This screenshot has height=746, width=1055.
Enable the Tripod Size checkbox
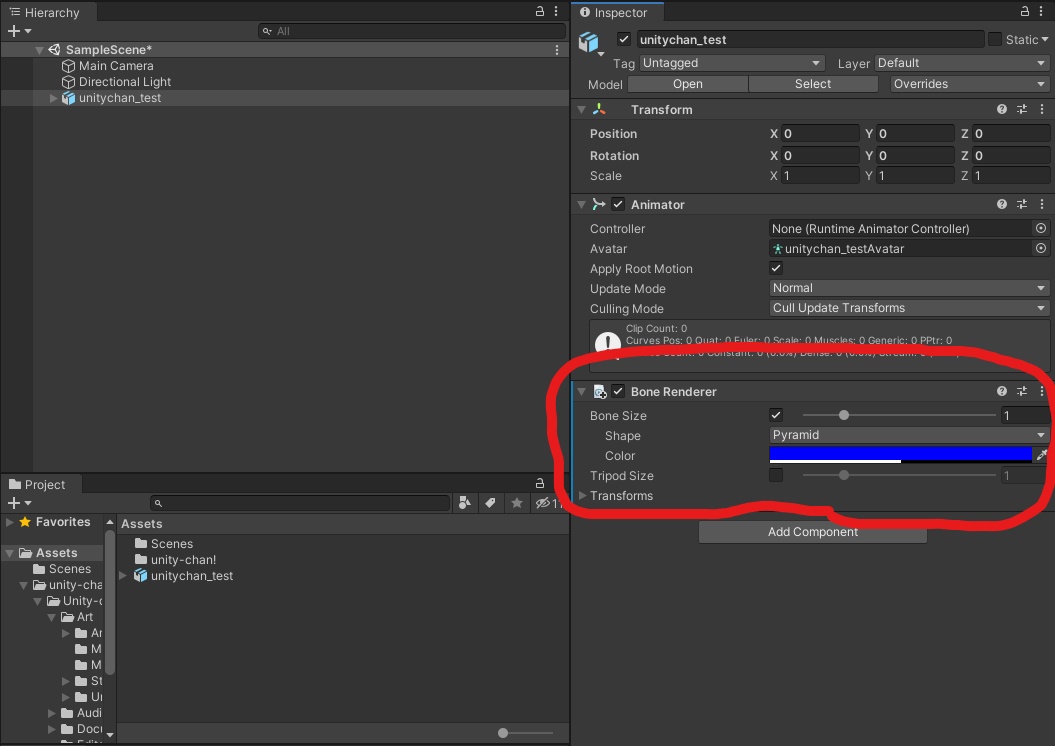pyautogui.click(x=775, y=475)
